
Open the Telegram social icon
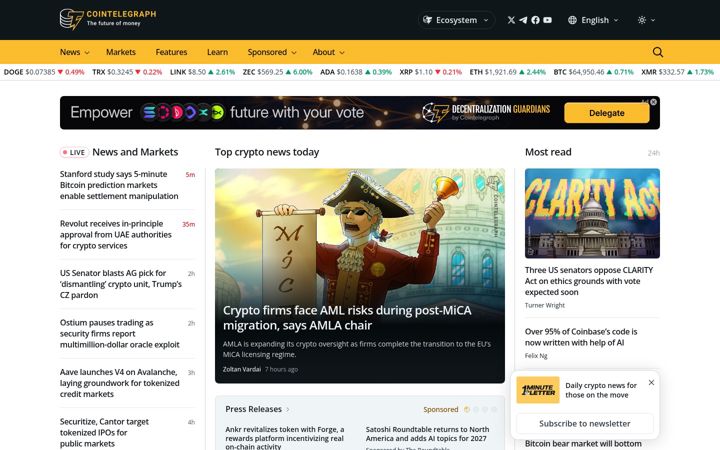tap(523, 20)
